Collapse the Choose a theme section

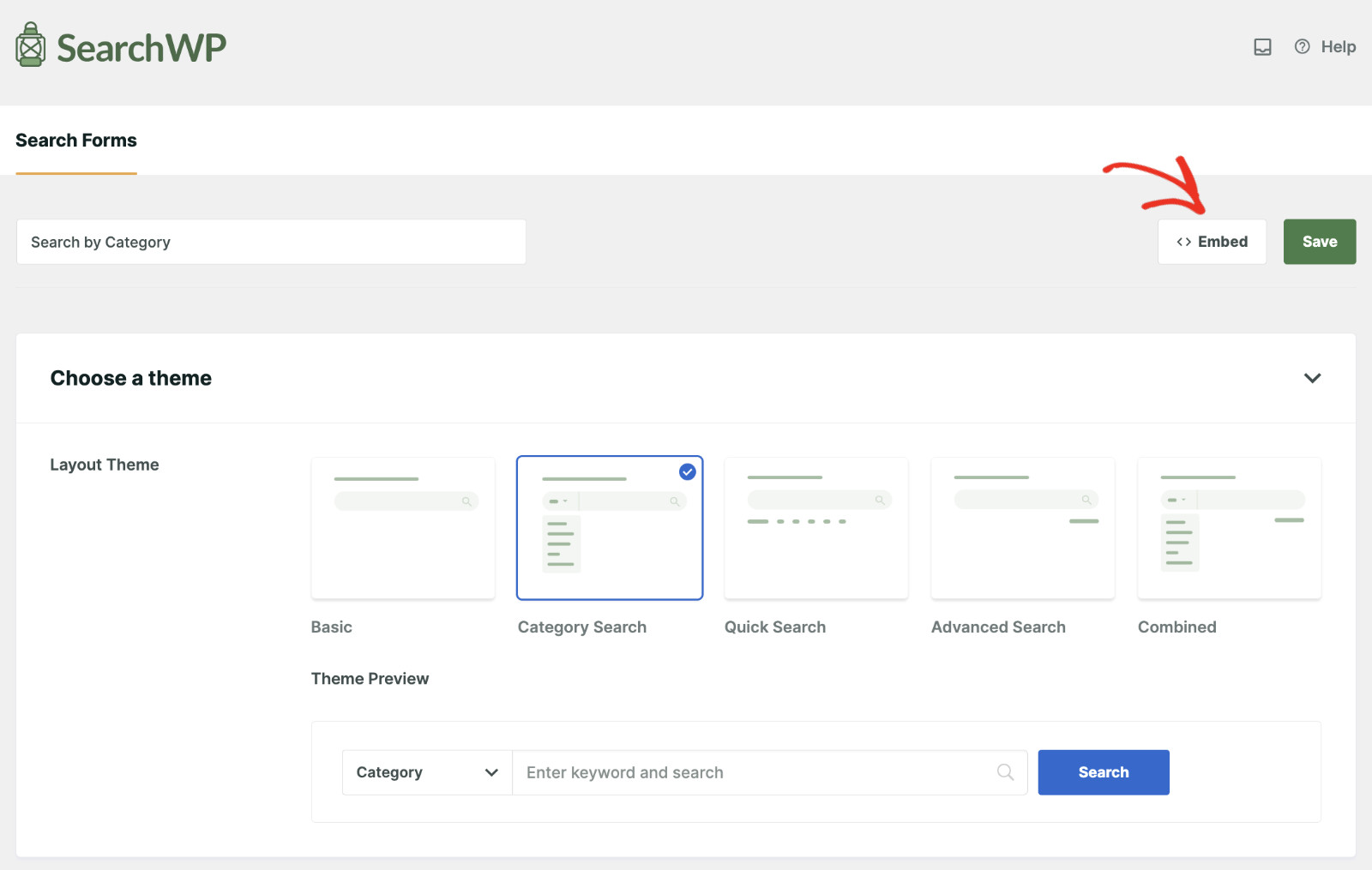(1311, 378)
